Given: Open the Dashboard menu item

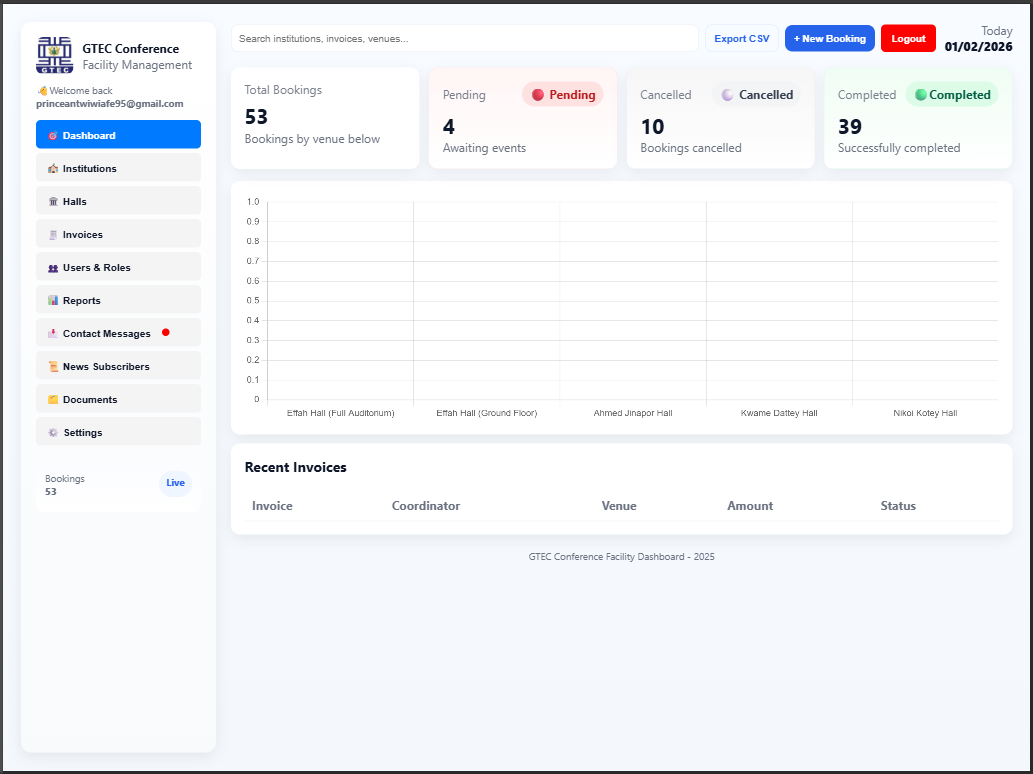Looking at the screenshot, I should 118,135.
